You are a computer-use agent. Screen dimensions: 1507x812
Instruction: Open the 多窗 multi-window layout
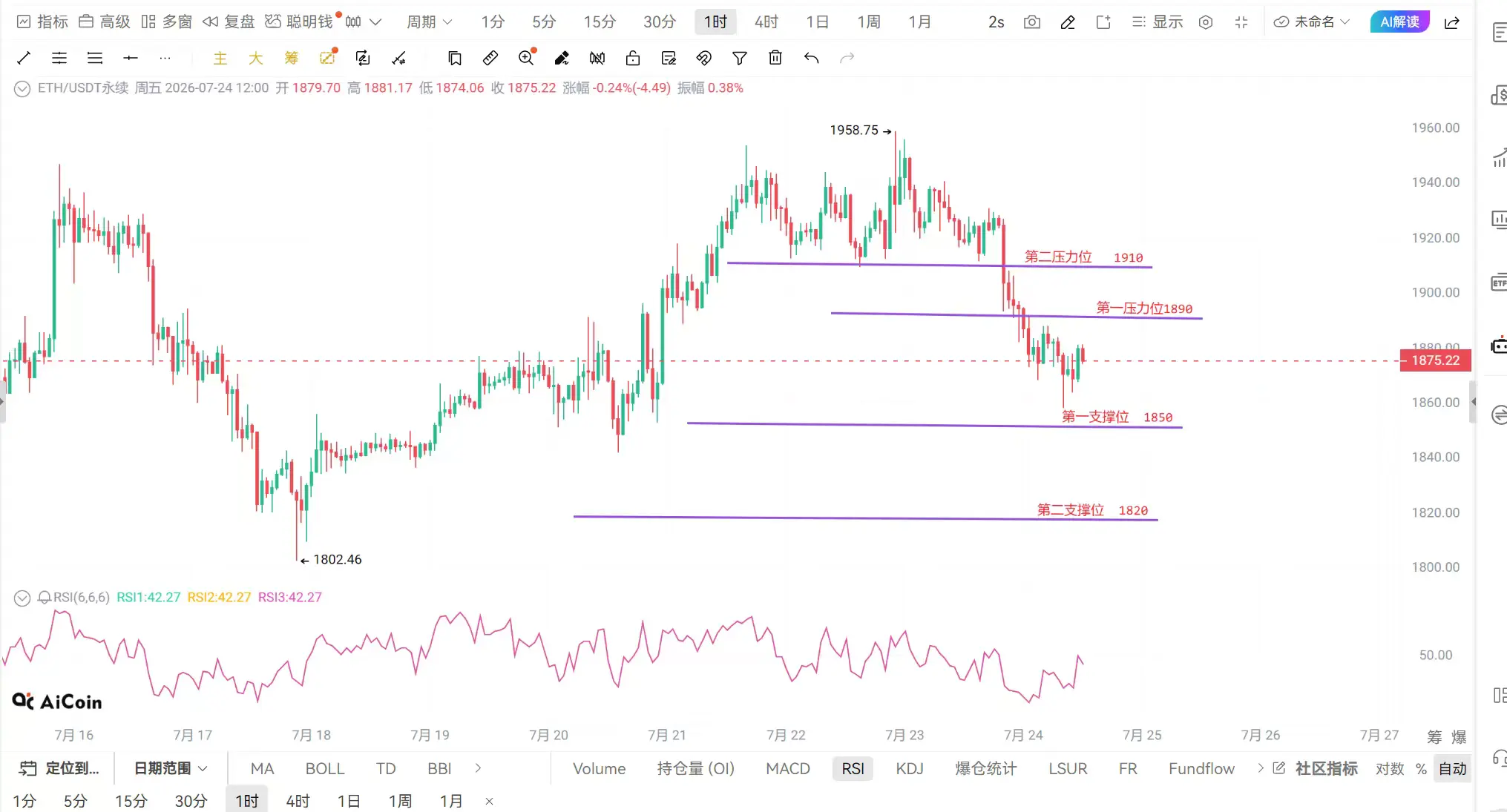tap(167, 22)
